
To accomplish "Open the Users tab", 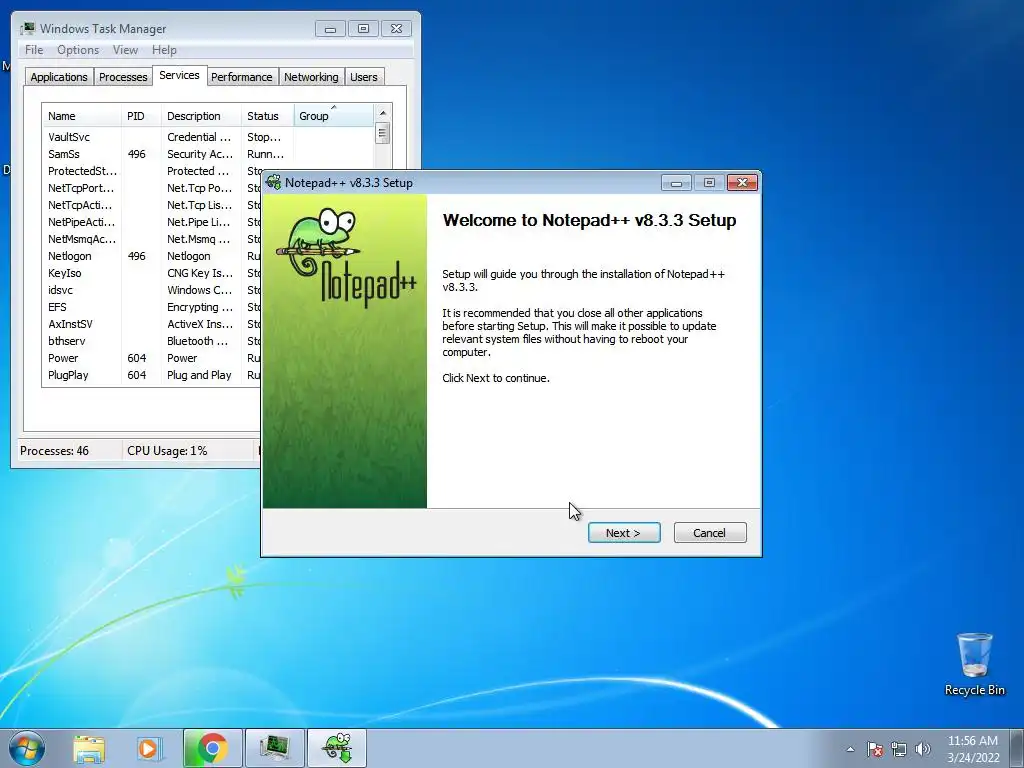I will pyautogui.click(x=364, y=77).
